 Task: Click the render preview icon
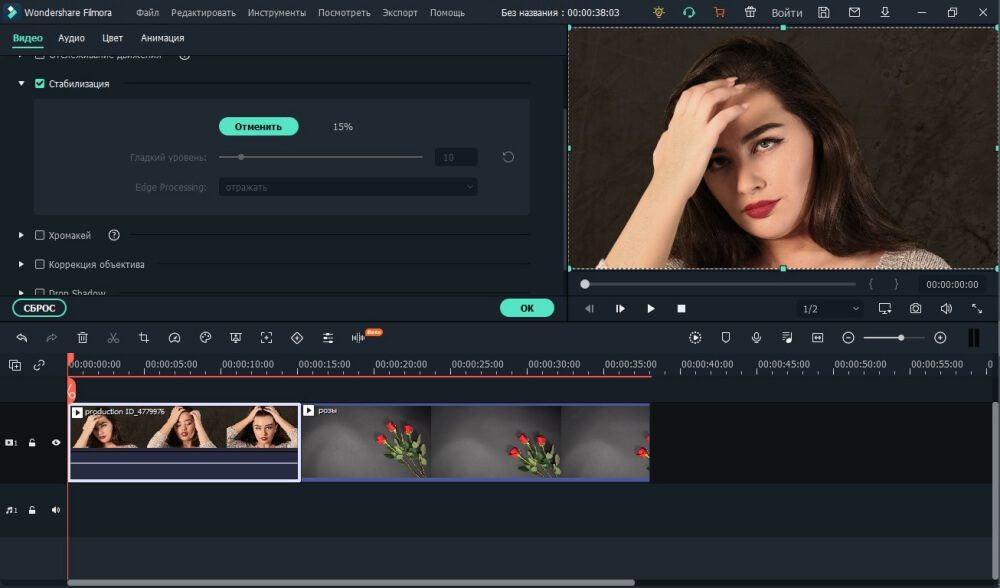(695, 338)
